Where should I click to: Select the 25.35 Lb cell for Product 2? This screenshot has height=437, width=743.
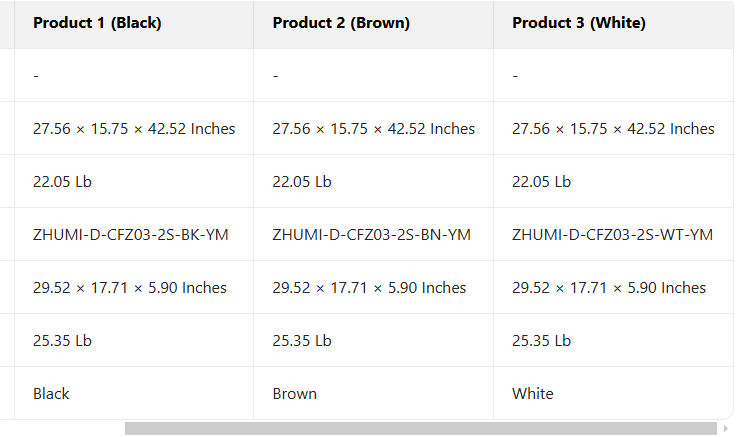pyautogui.click(x=302, y=341)
